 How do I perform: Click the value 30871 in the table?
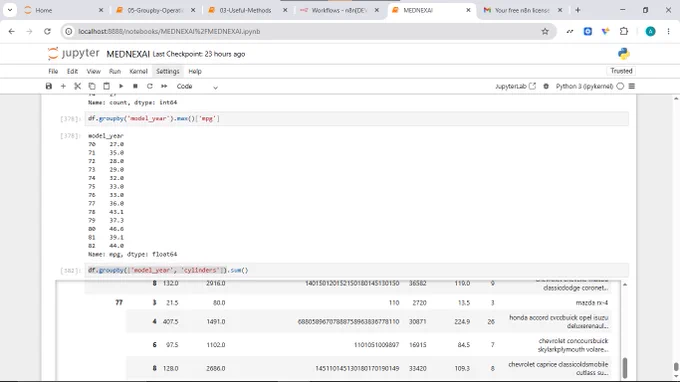point(418,322)
